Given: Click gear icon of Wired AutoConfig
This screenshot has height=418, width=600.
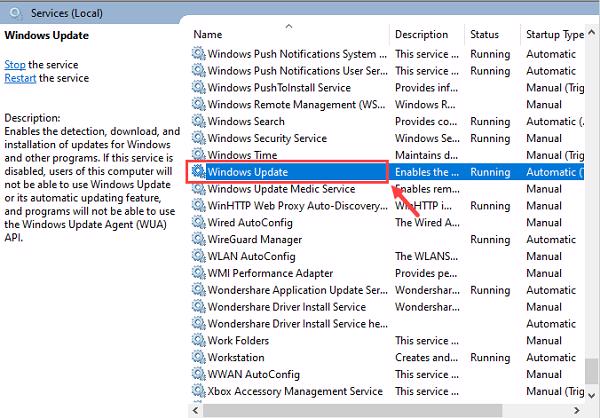Looking at the screenshot, I should point(199,222).
